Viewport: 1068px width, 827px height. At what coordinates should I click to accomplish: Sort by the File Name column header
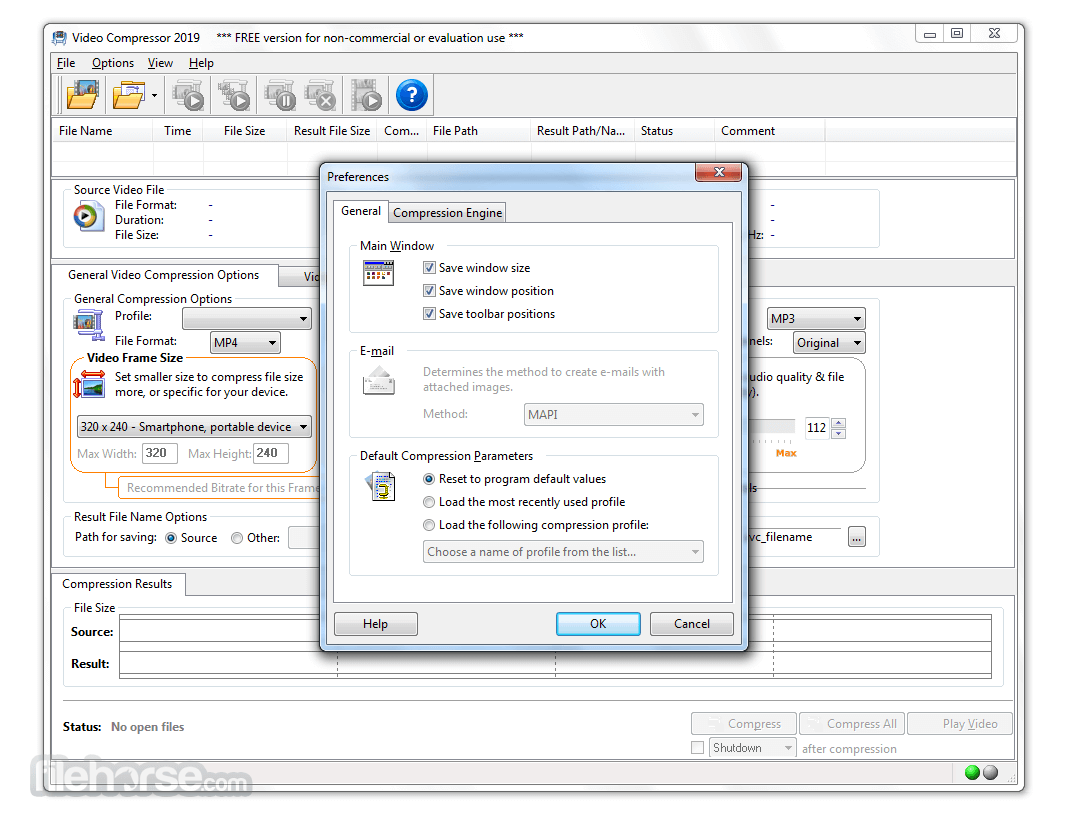tap(102, 131)
